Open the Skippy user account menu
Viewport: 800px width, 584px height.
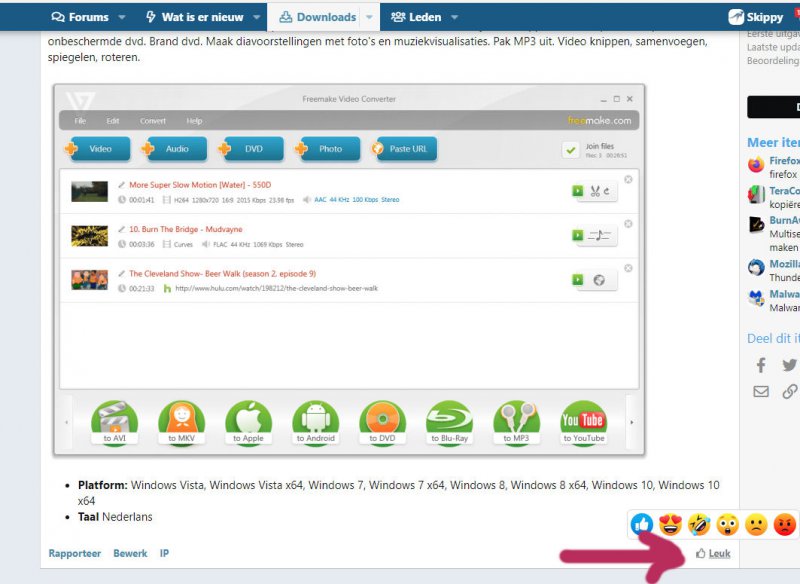(756, 17)
